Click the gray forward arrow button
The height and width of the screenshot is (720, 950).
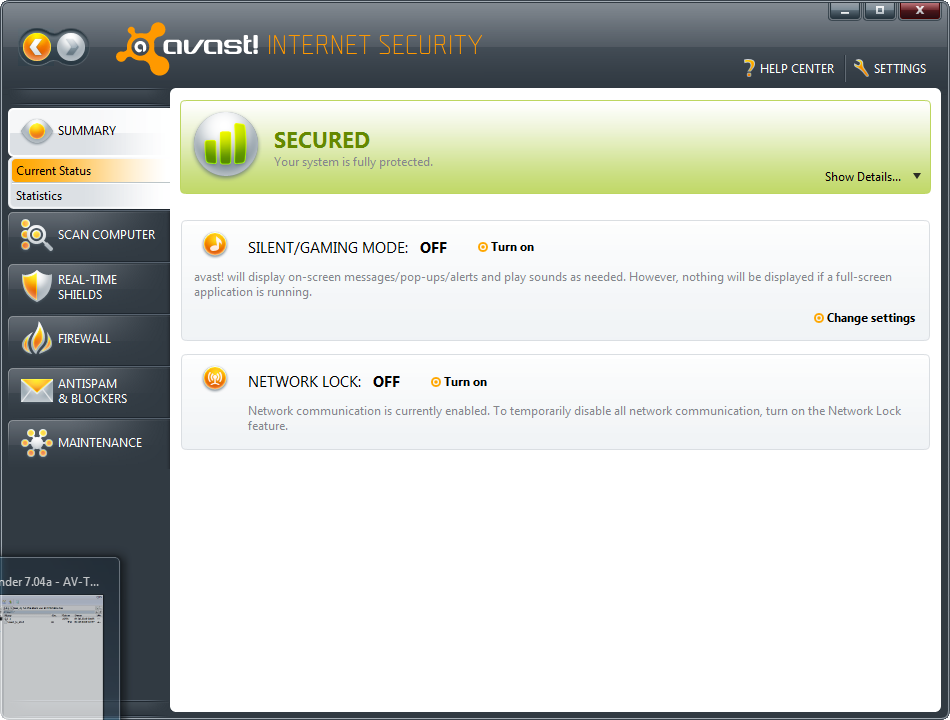71,46
